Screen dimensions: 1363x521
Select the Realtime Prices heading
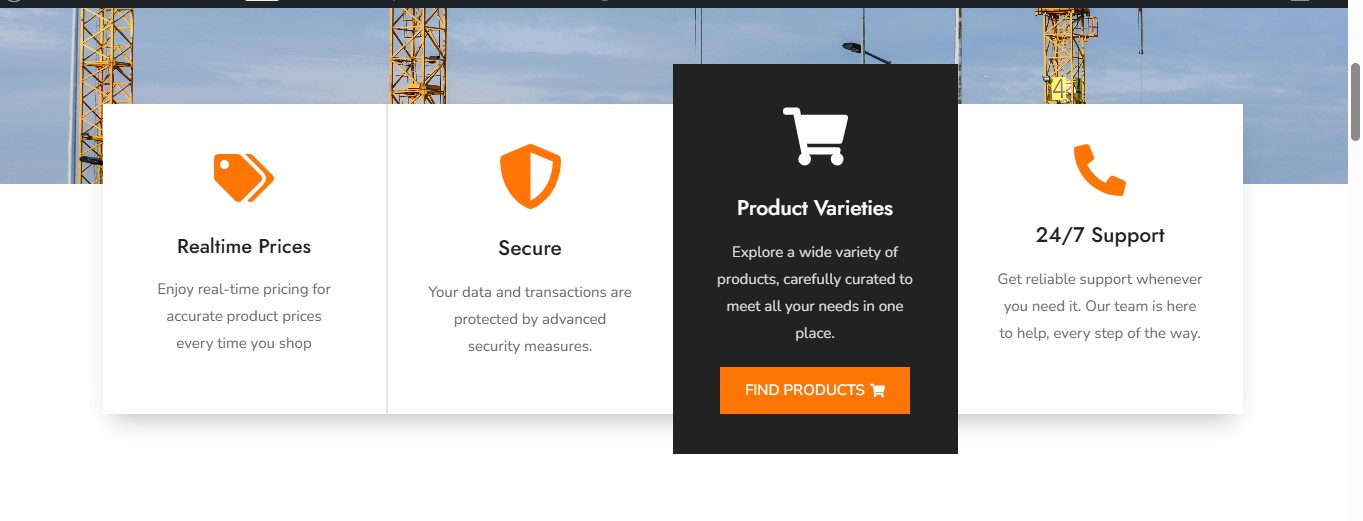click(x=244, y=247)
